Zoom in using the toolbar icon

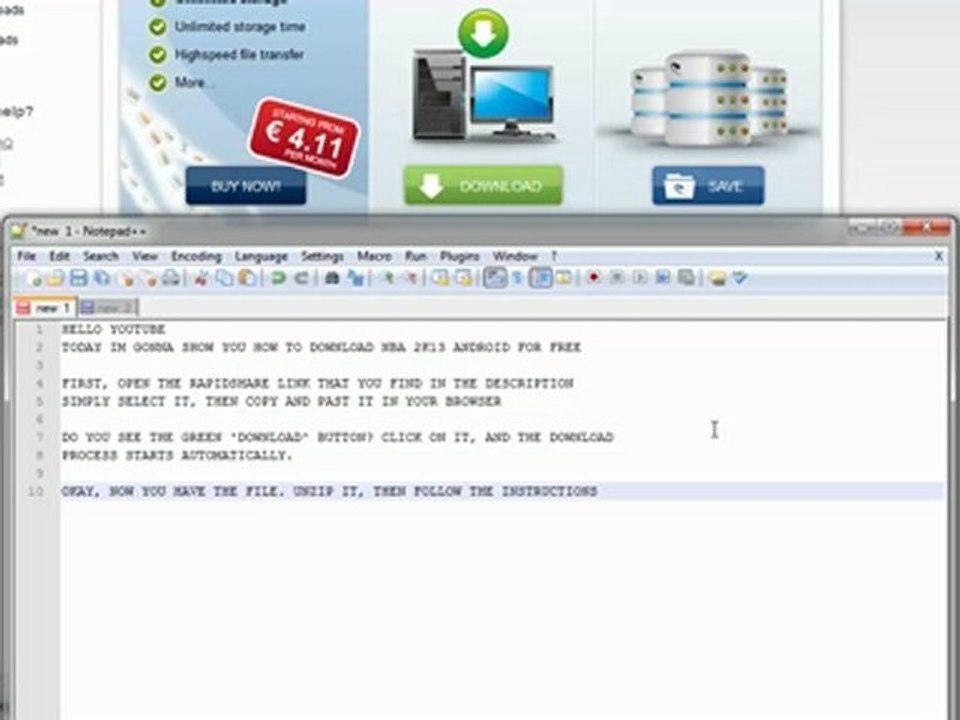pos(387,279)
